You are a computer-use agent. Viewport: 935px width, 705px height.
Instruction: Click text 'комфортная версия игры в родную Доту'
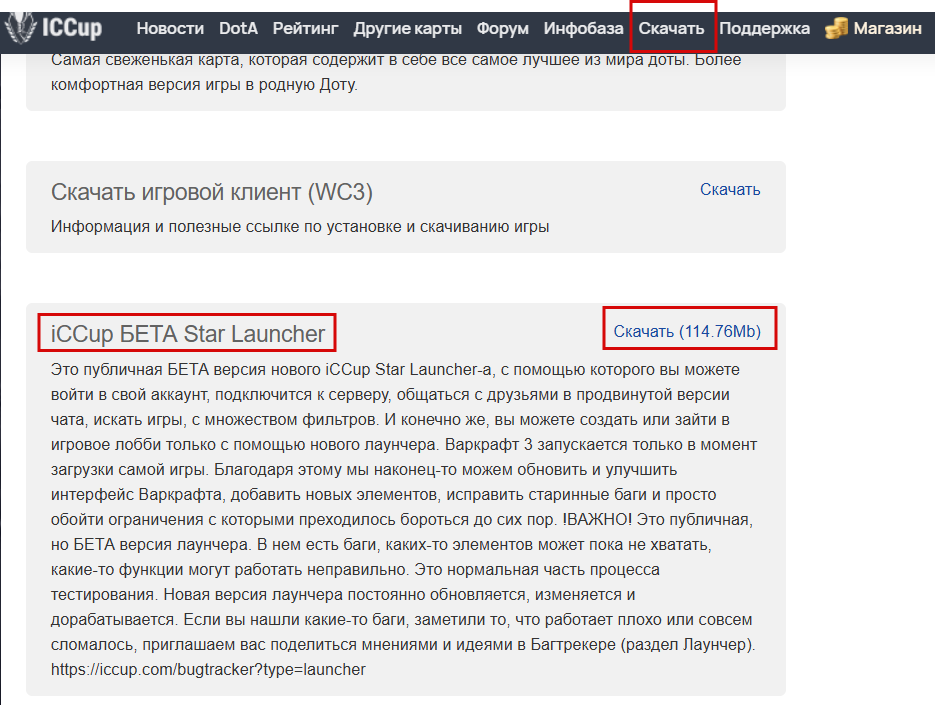[x=204, y=85]
